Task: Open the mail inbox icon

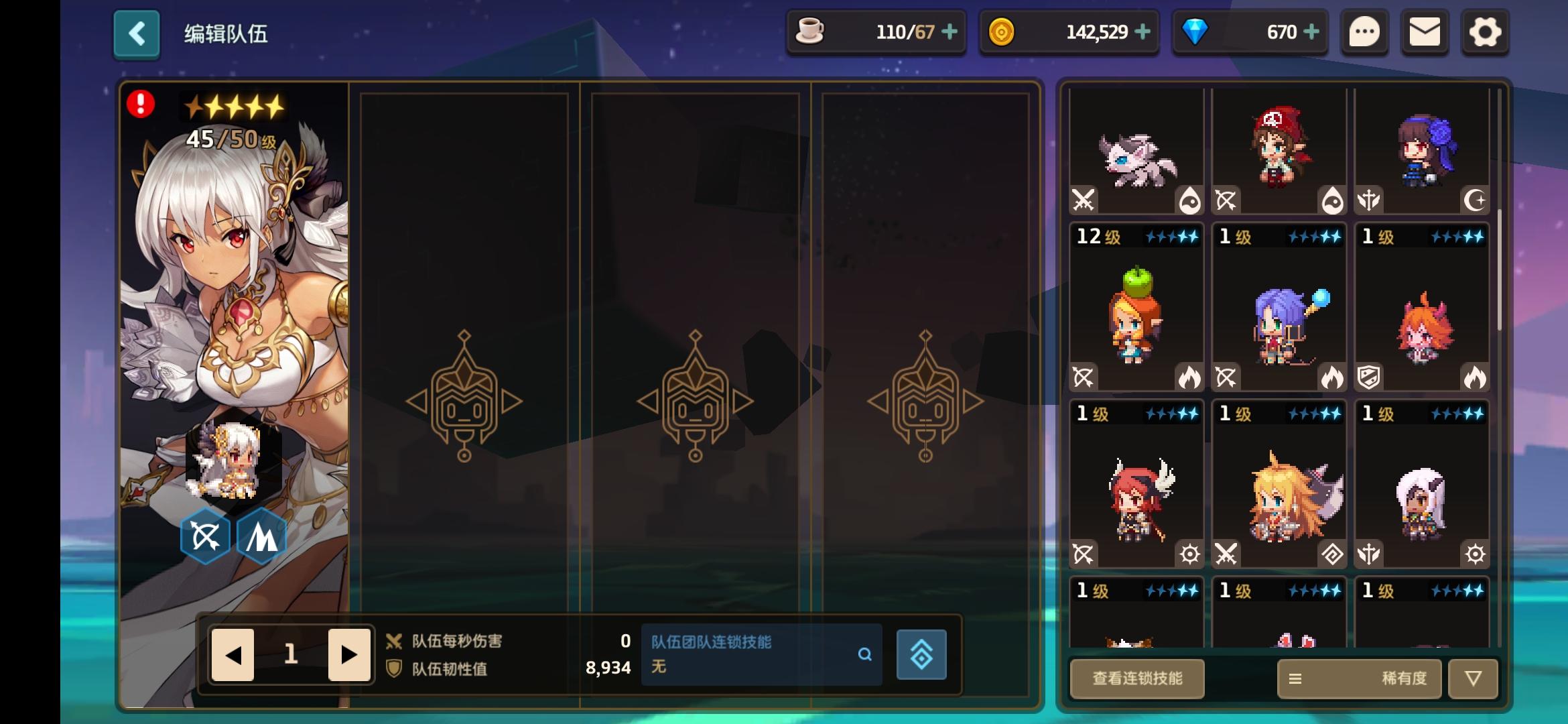Action: pyautogui.click(x=1425, y=32)
